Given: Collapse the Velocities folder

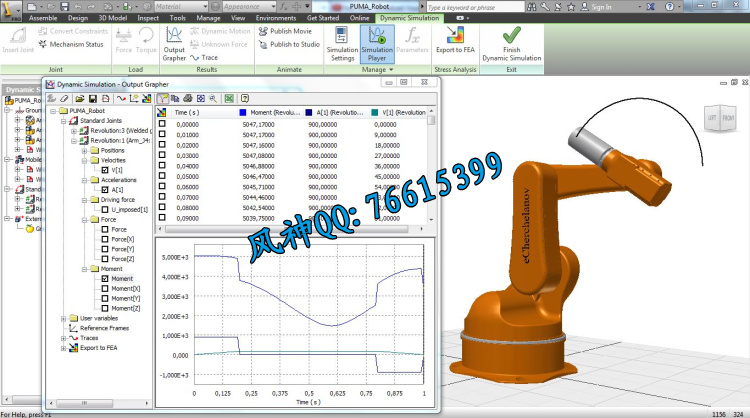Looking at the screenshot, I should coord(84,160).
